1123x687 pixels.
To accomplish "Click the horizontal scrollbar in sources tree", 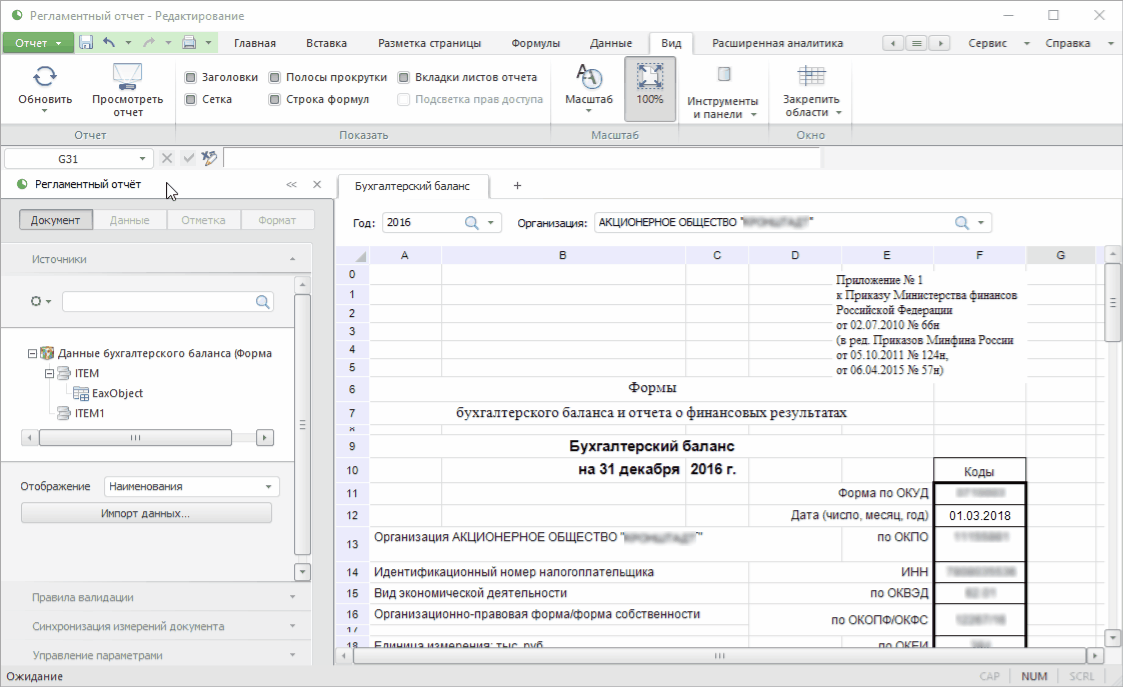I will [x=135, y=438].
